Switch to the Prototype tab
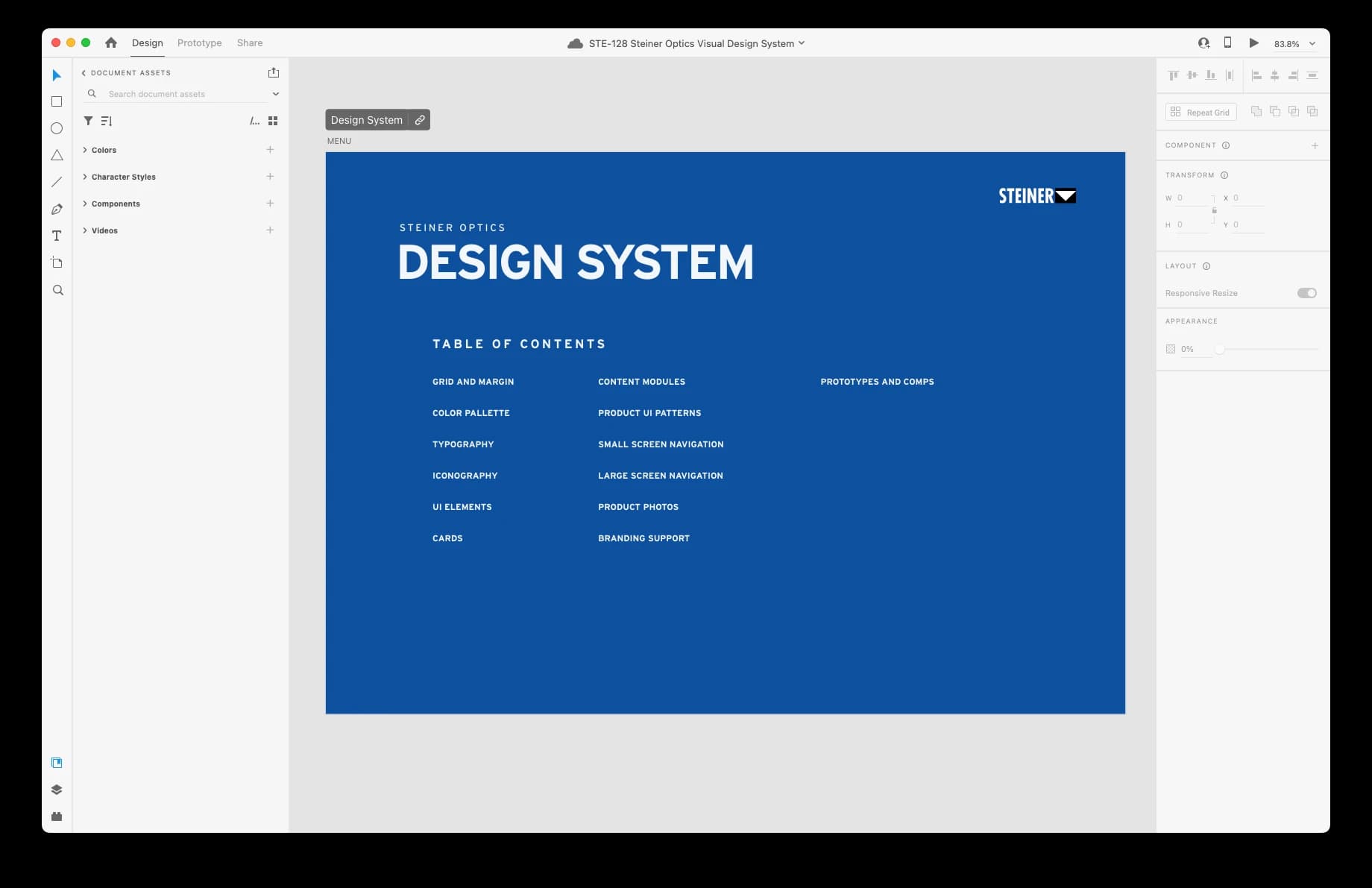Viewport: 1372px width, 888px height. [199, 43]
